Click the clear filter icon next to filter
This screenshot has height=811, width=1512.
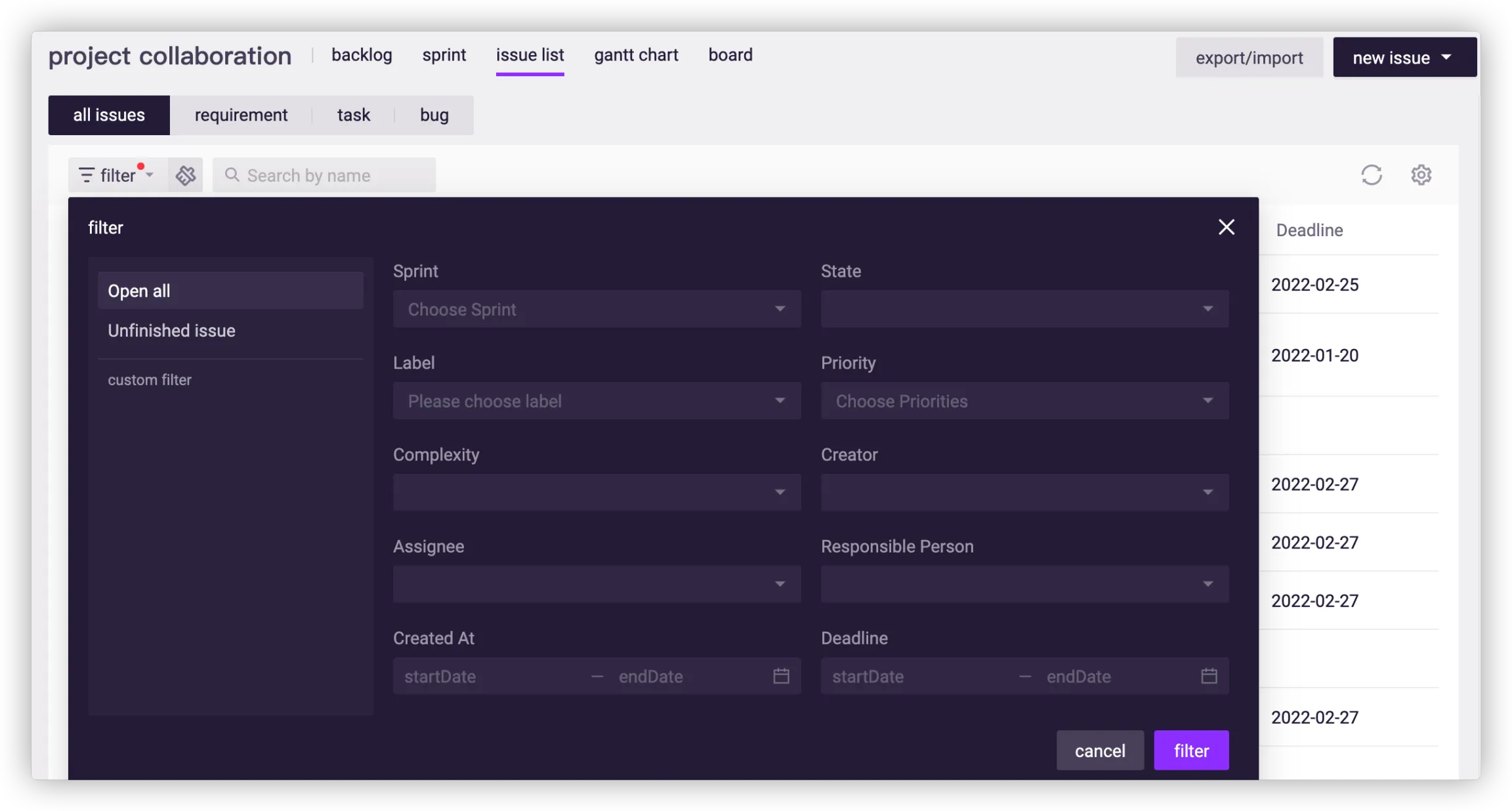[186, 175]
